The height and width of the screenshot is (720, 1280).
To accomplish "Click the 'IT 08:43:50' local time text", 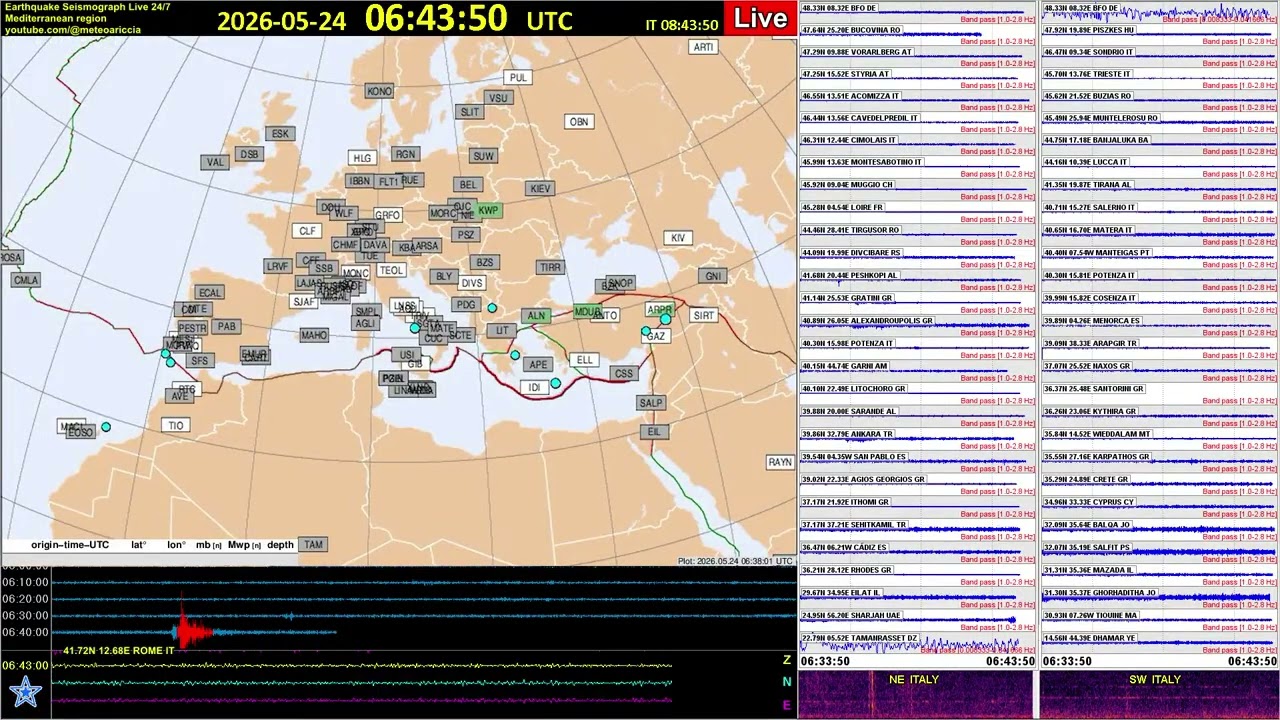I will point(682,25).
